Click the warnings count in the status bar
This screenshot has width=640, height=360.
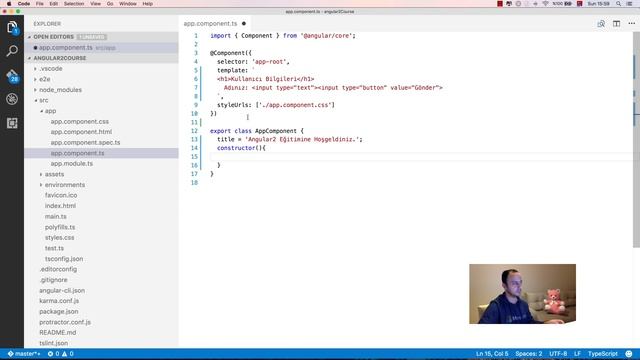pyautogui.click(x=68, y=354)
